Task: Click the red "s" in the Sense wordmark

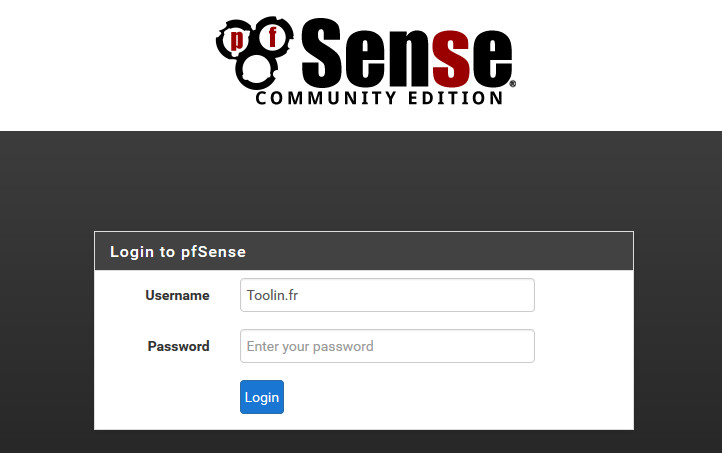Action: tap(452, 58)
